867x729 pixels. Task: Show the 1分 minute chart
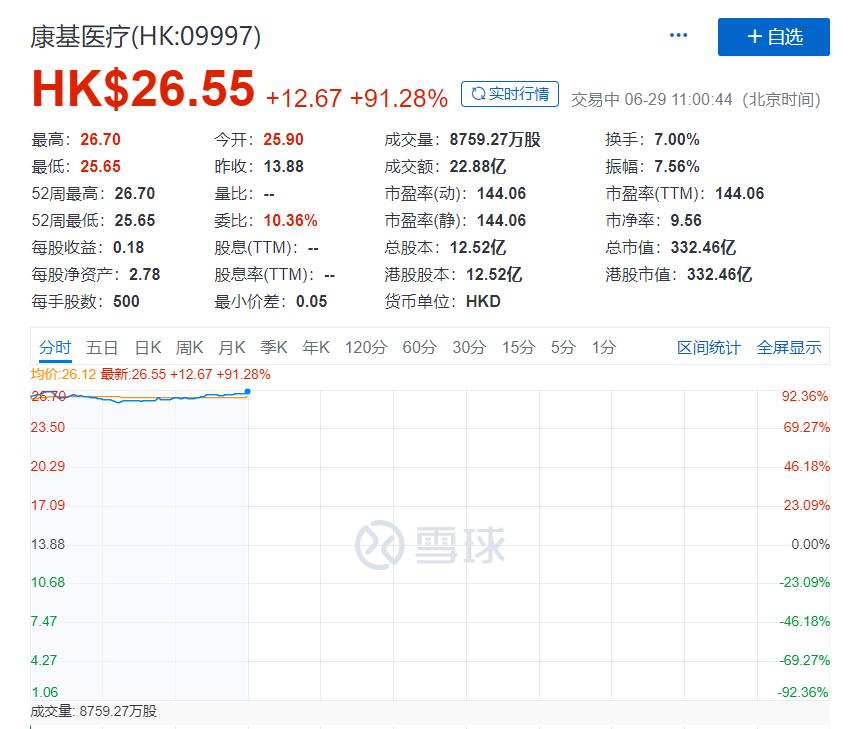point(603,348)
